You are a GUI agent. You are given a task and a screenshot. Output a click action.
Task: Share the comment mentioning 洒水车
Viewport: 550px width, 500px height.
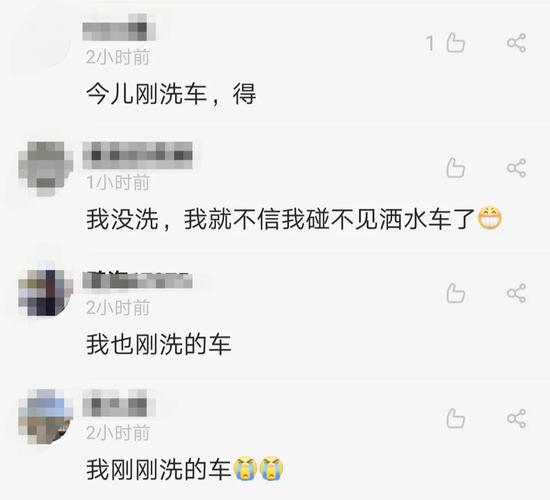pos(516,168)
